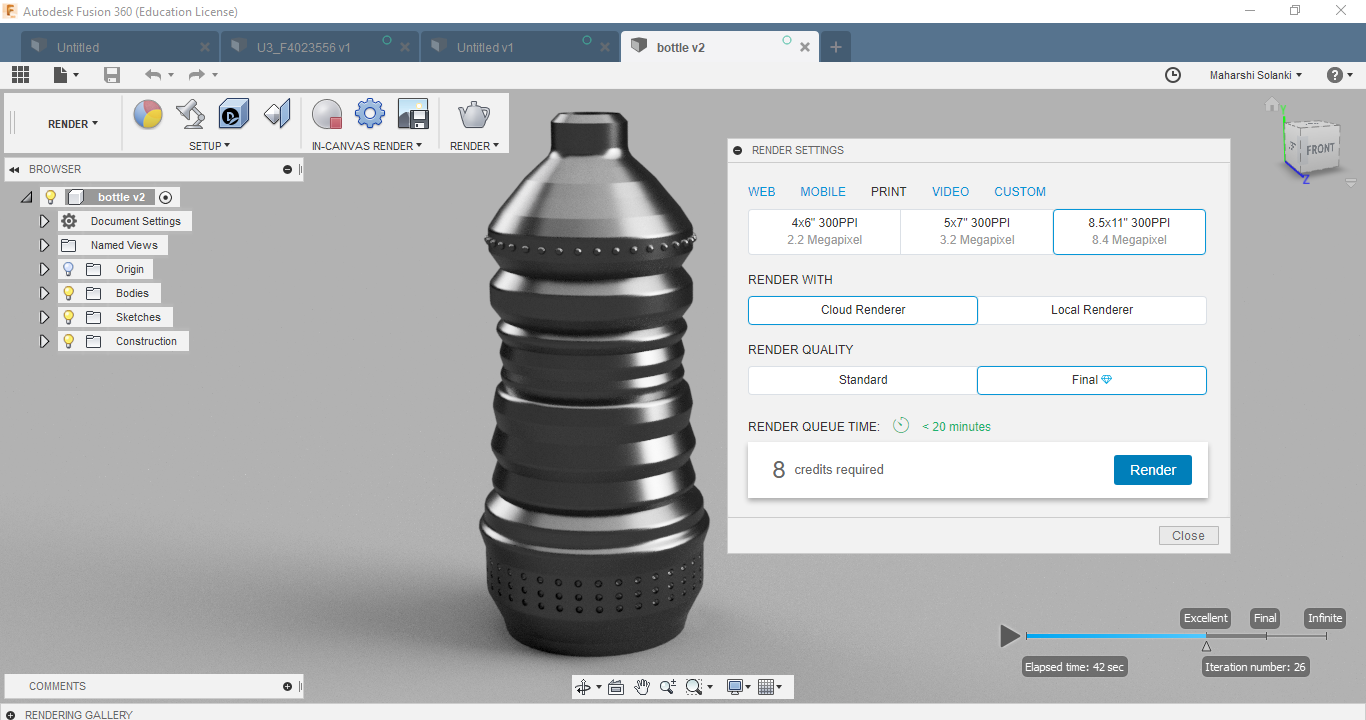Screen dimensions: 1366x720
Task: Open the Help question mark icon
Action: [x=1334, y=75]
